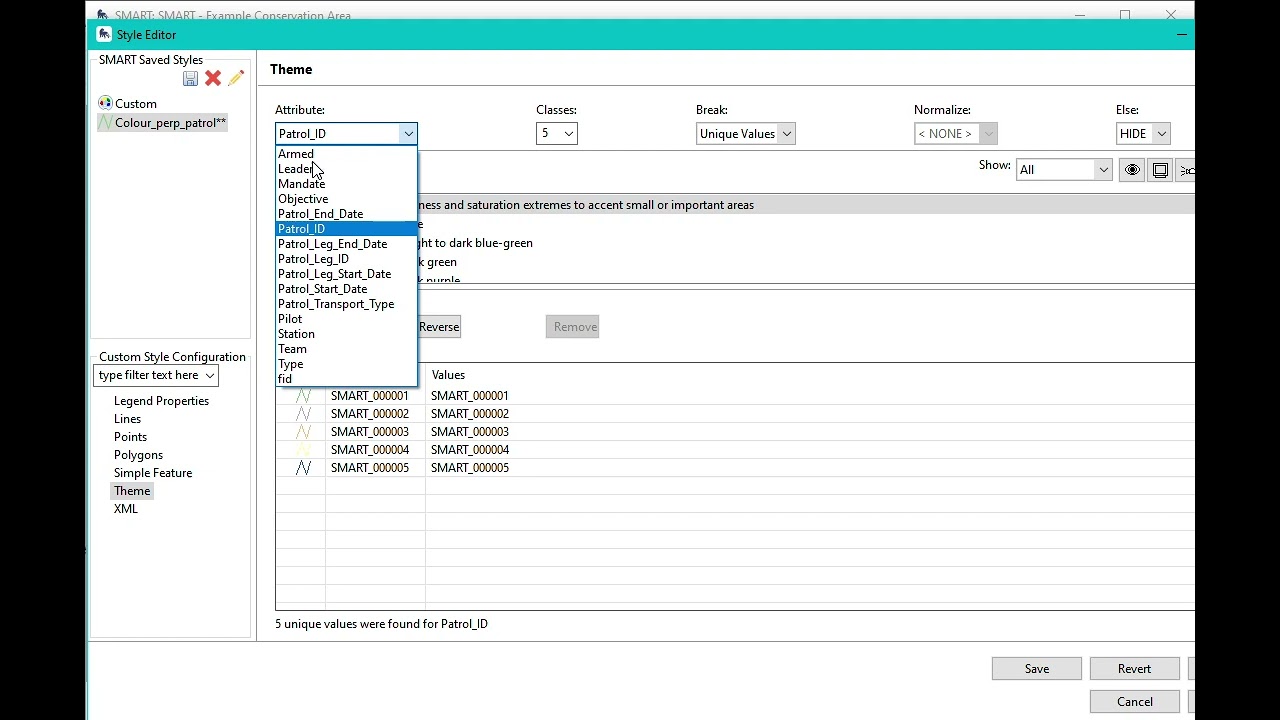Click the Style Editor title icon
Image resolution: width=1280 pixels, height=720 pixels.
coord(104,34)
